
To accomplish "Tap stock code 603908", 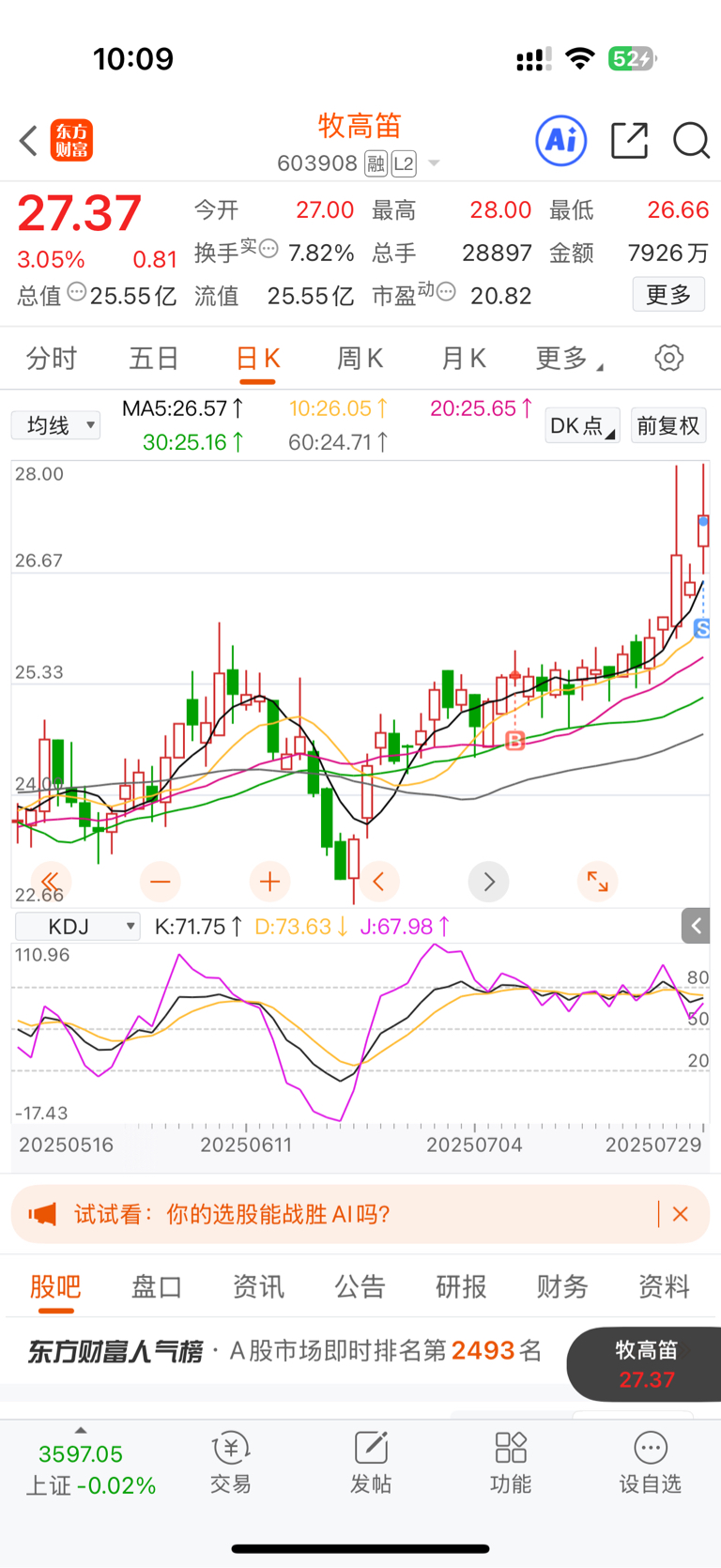I will click(x=317, y=163).
